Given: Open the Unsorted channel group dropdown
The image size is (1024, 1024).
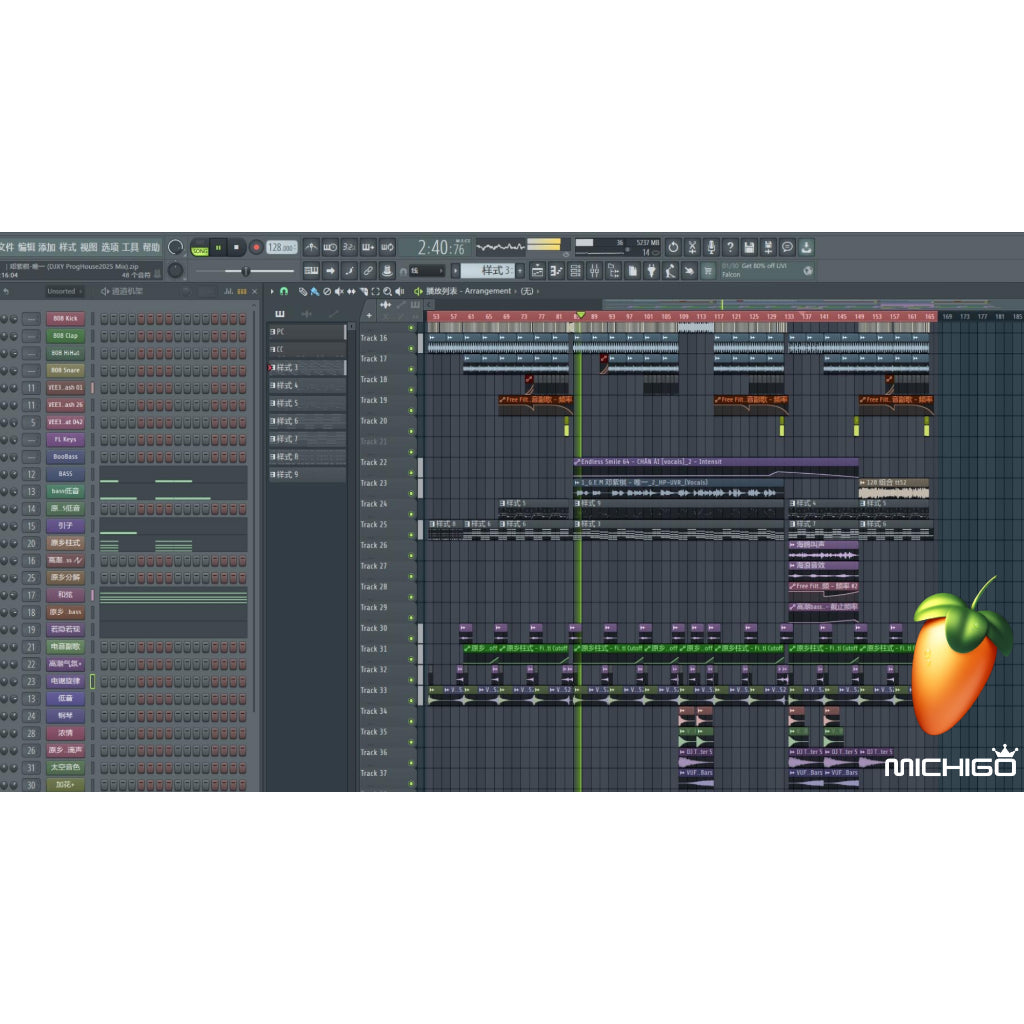Looking at the screenshot, I should (x=62, y=291).
